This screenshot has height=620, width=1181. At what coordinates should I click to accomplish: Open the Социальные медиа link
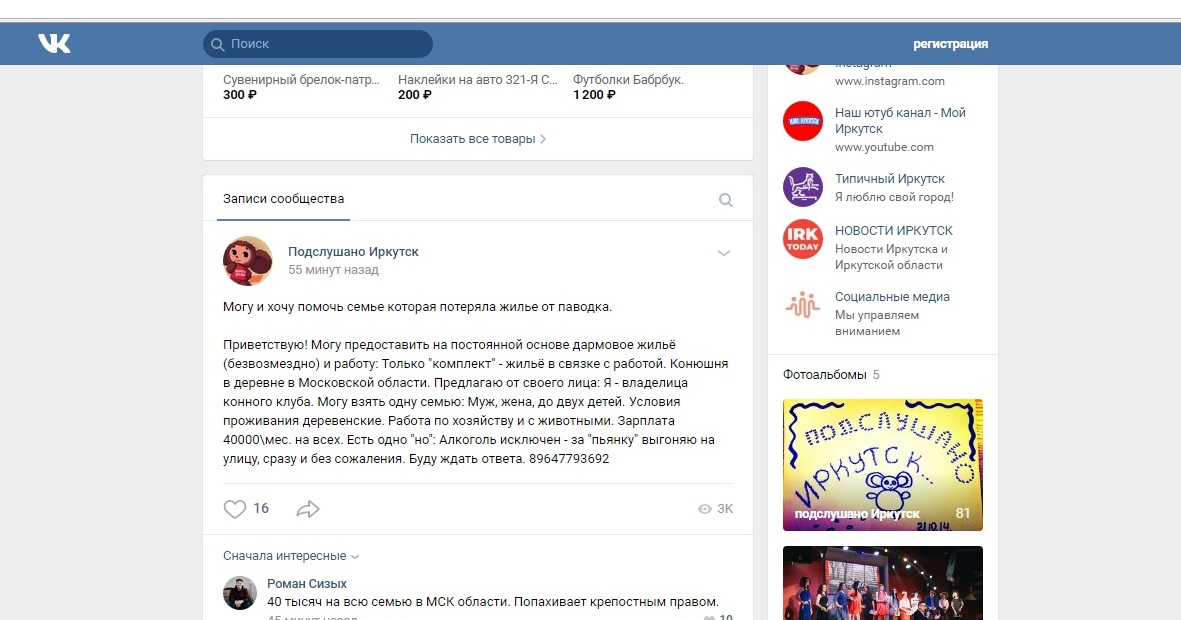coord(892,297)
